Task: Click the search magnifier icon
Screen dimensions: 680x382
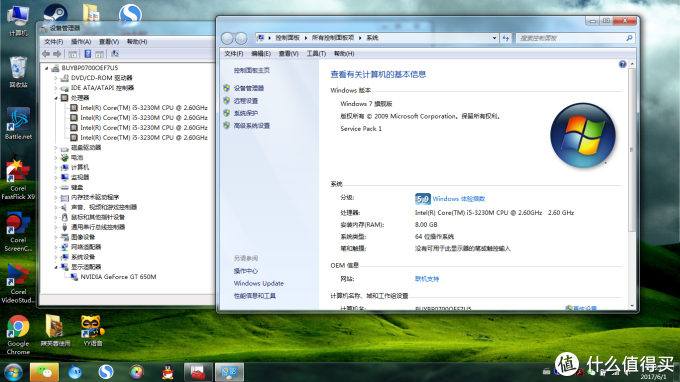Action: click(629, 38)
